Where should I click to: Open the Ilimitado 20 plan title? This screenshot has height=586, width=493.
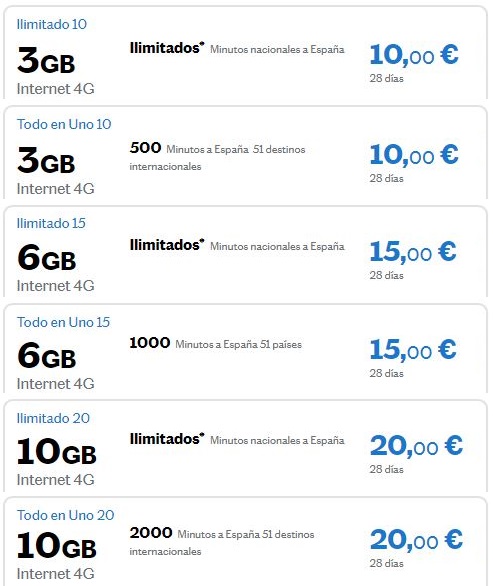point(53,418)
